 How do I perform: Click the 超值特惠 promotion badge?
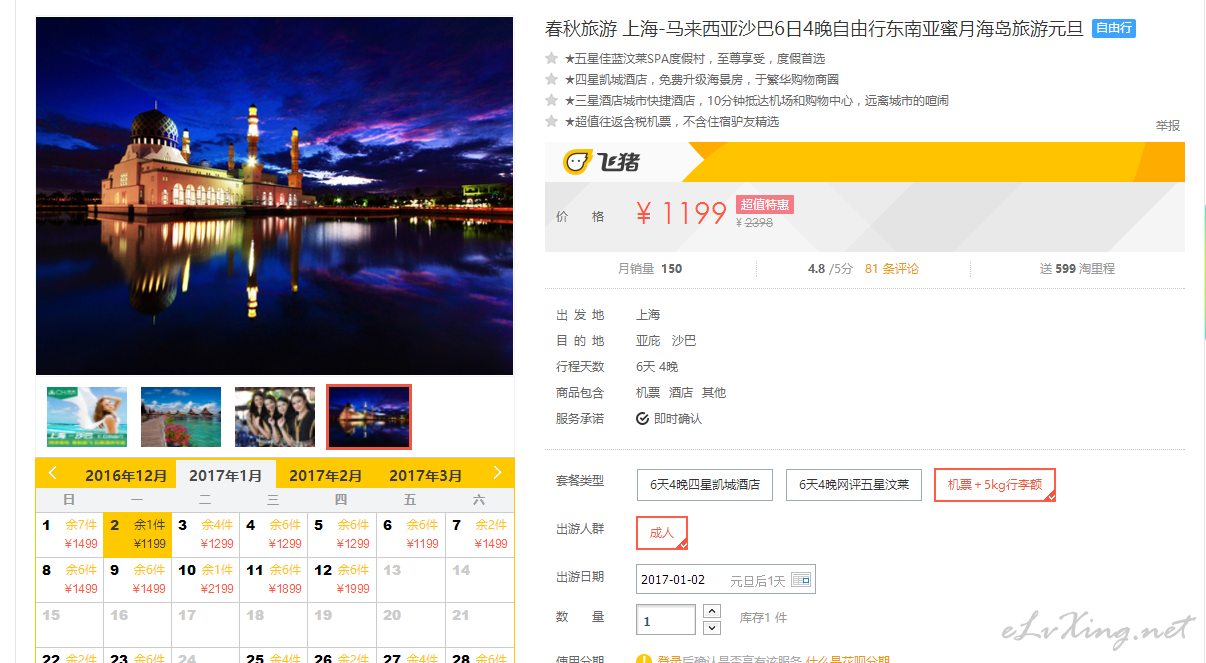[x=765, y=205]
